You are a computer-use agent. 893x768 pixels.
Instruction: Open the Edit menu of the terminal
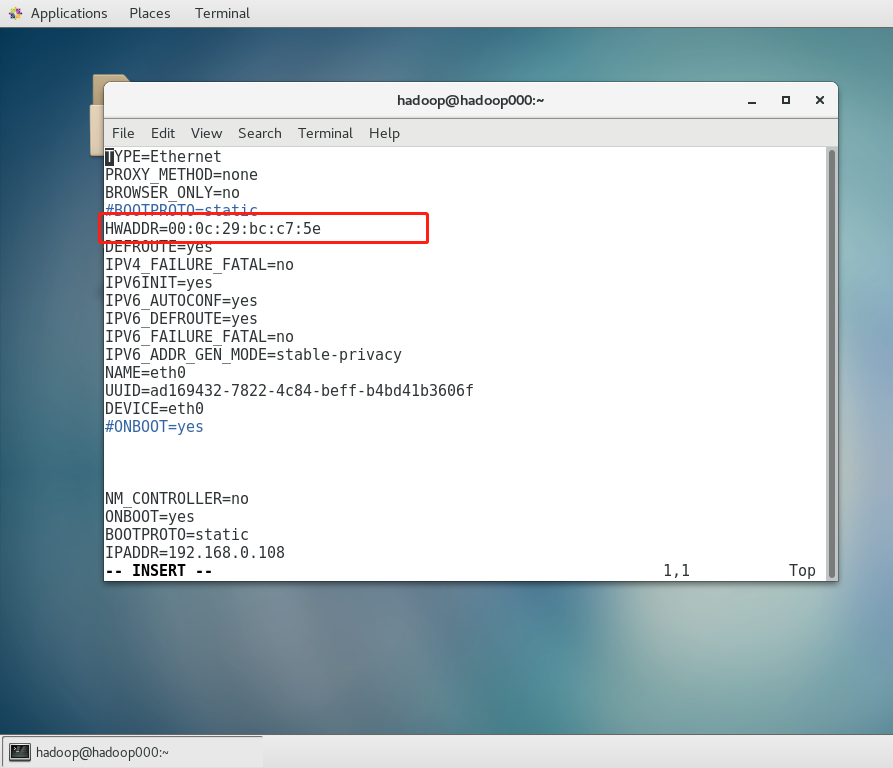[163, 133]
